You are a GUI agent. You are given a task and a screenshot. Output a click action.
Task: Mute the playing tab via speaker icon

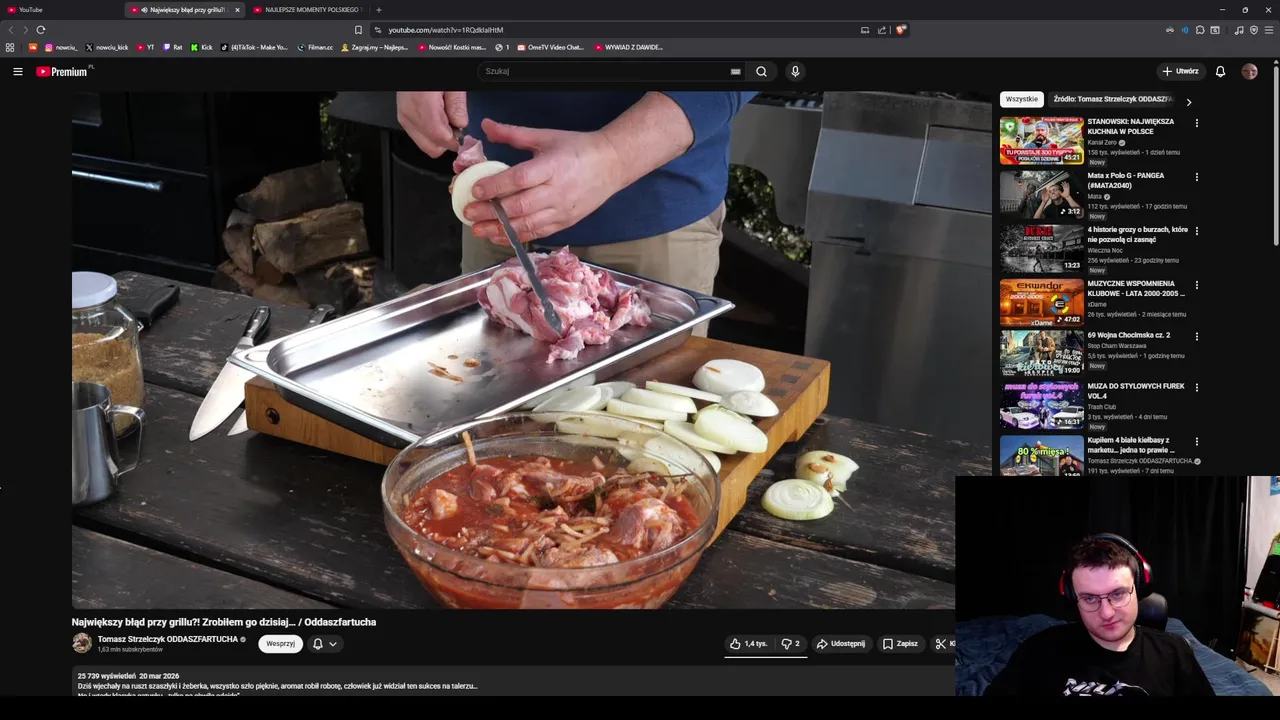[143, 10]
